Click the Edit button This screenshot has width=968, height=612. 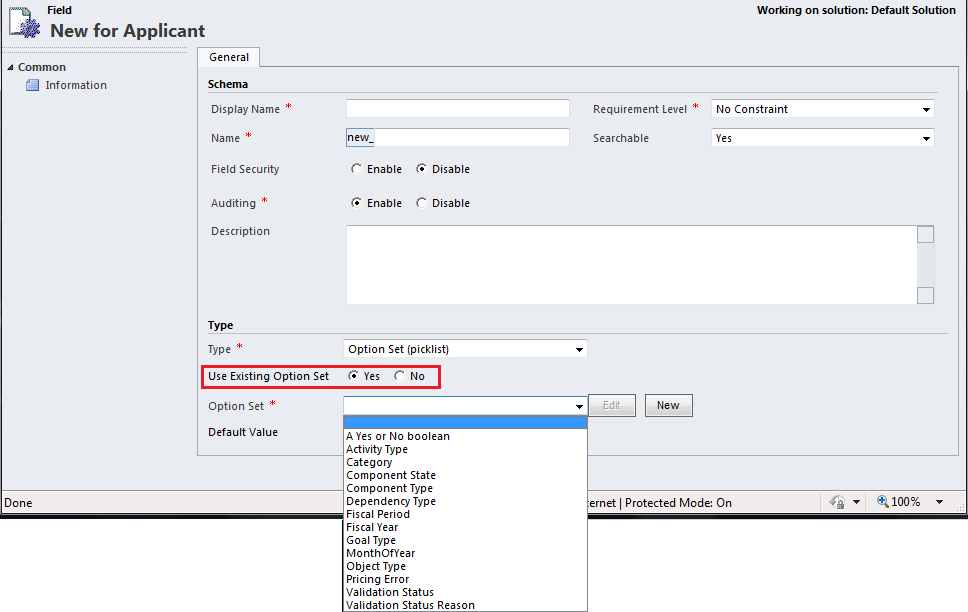pyautogui.click(x=612, y=405)
